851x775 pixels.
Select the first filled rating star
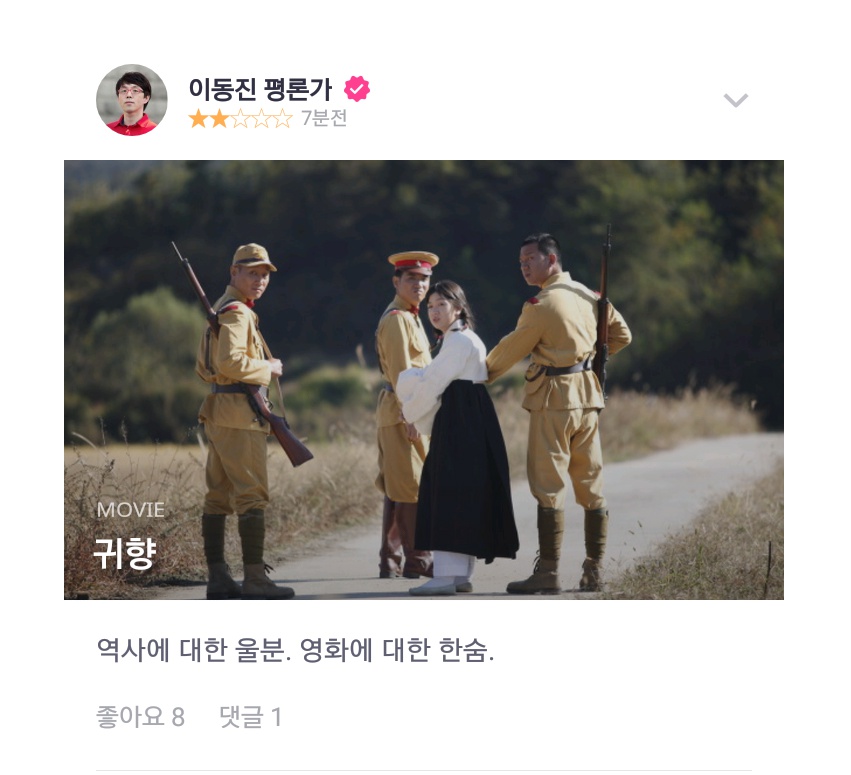pos(199,118)
